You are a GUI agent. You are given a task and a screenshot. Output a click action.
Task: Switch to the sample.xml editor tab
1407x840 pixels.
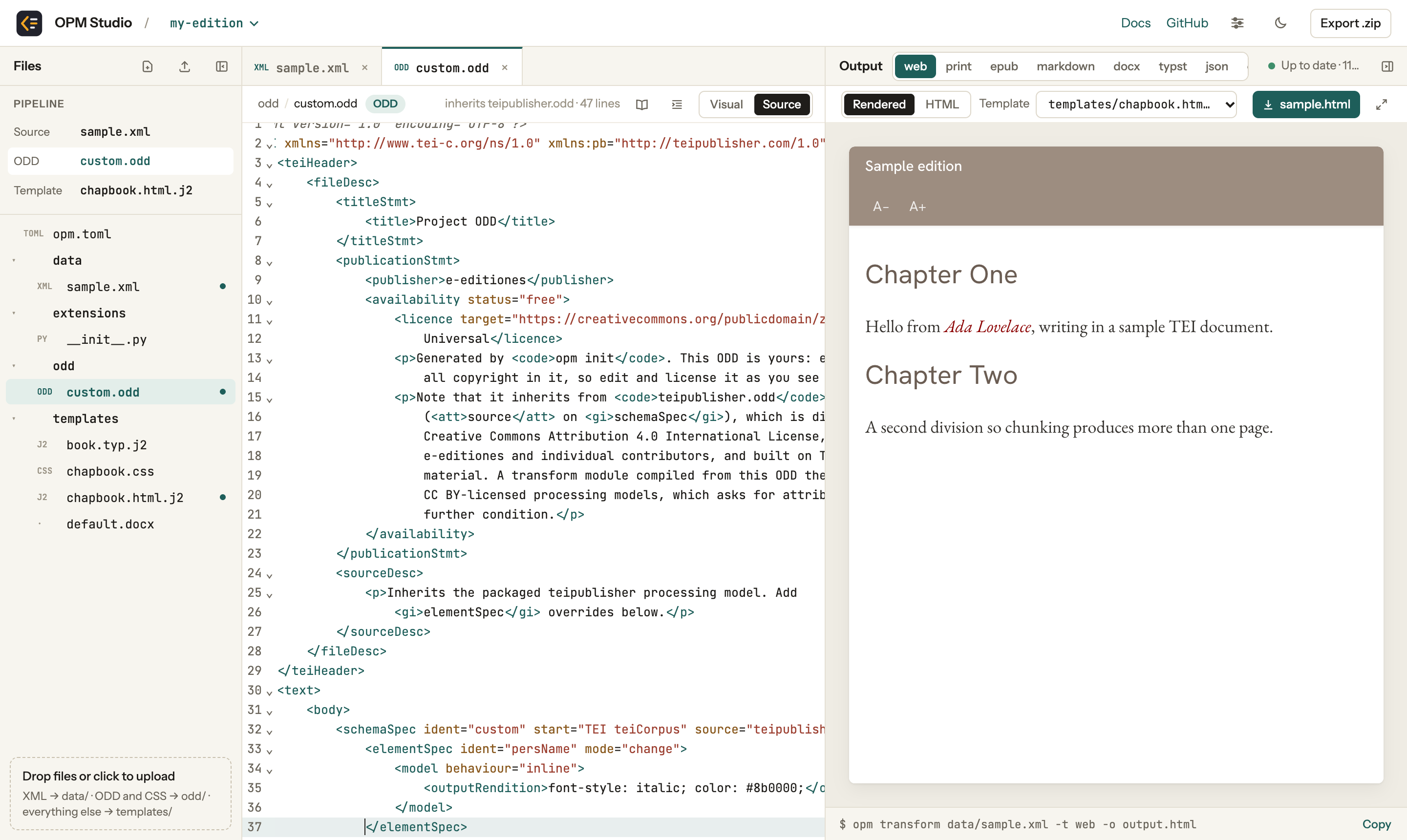pos(311,67)
